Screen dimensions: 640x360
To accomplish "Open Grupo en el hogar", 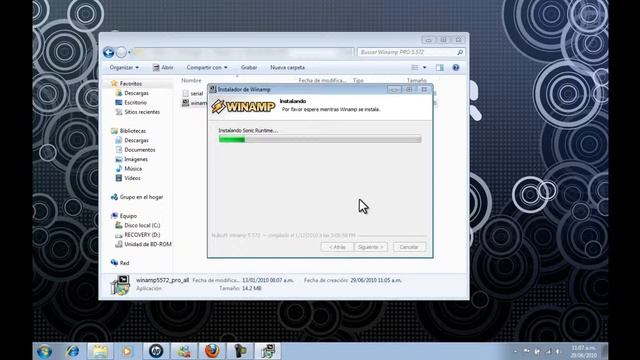I will click(141, 197).
